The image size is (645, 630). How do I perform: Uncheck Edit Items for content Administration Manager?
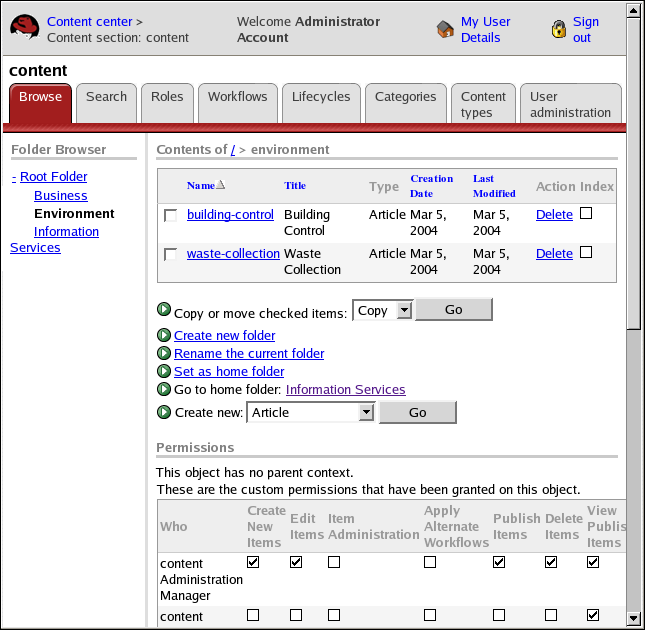click(296, 562)
